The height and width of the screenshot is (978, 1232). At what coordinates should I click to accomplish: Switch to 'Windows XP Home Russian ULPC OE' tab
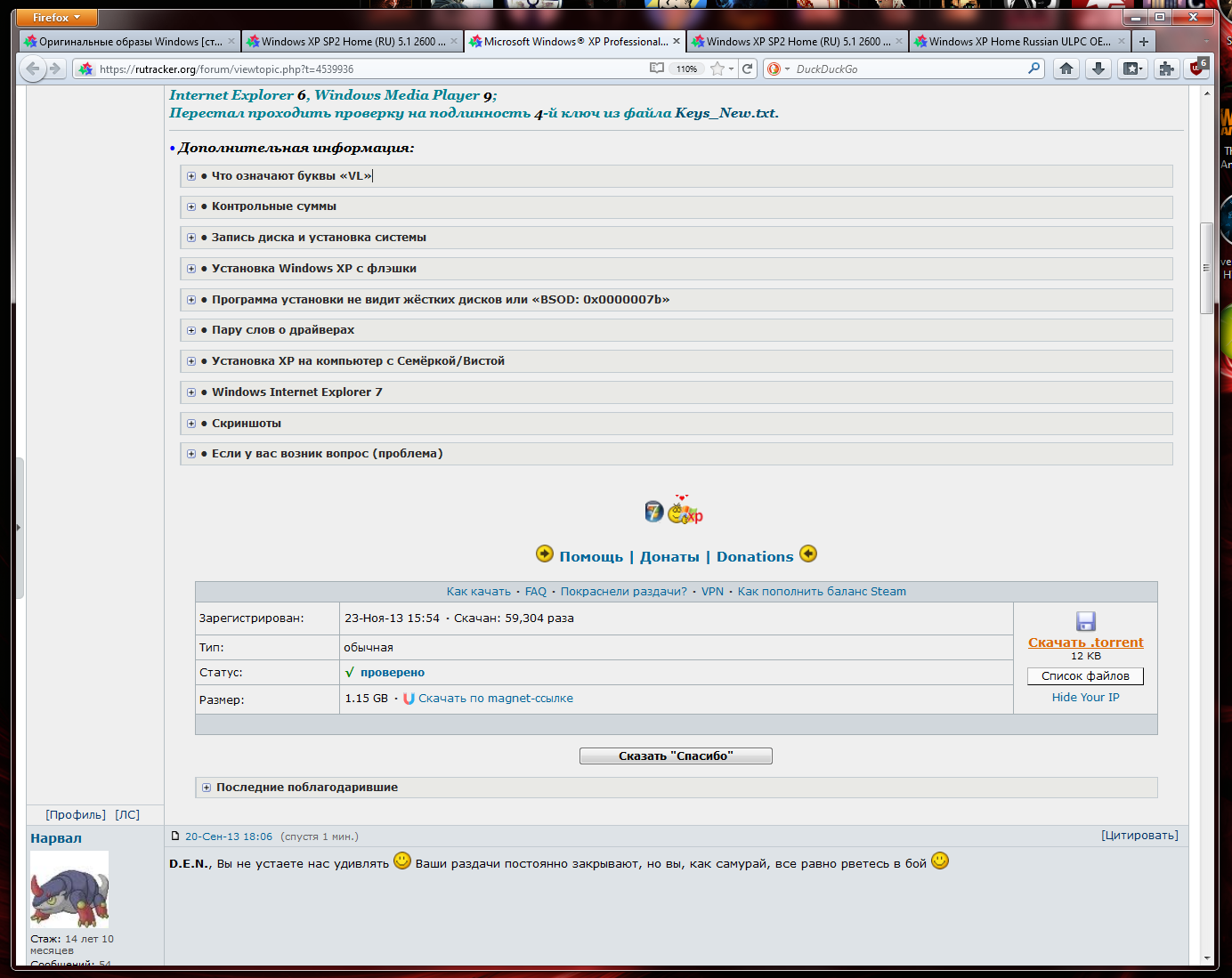pos(1019,42)
